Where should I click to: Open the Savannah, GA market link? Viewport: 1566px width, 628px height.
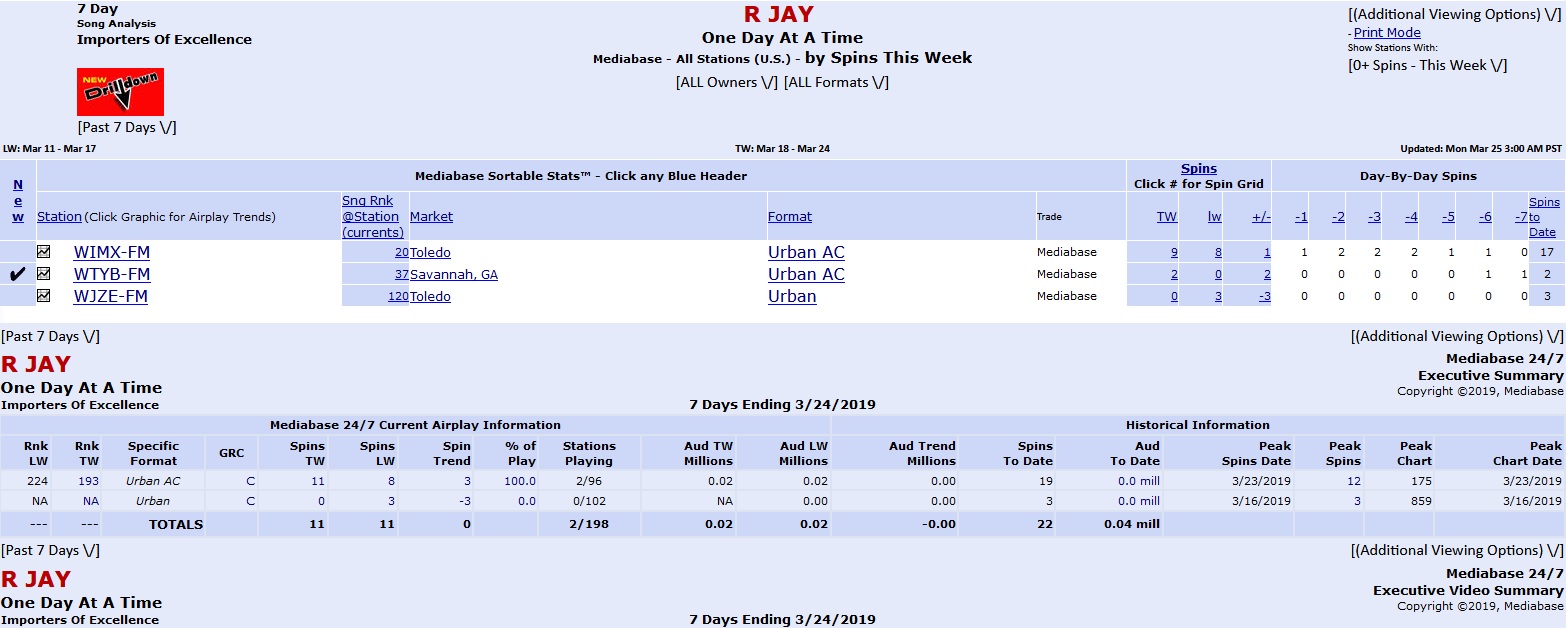click(454, 275)
